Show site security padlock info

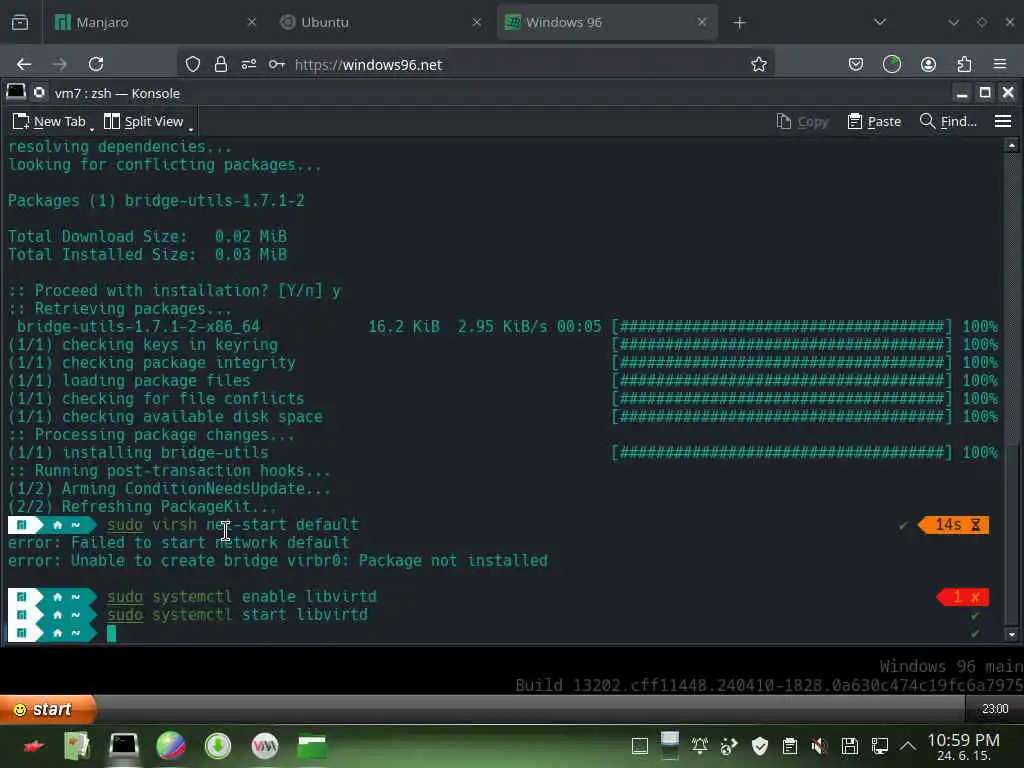point(221,64)
